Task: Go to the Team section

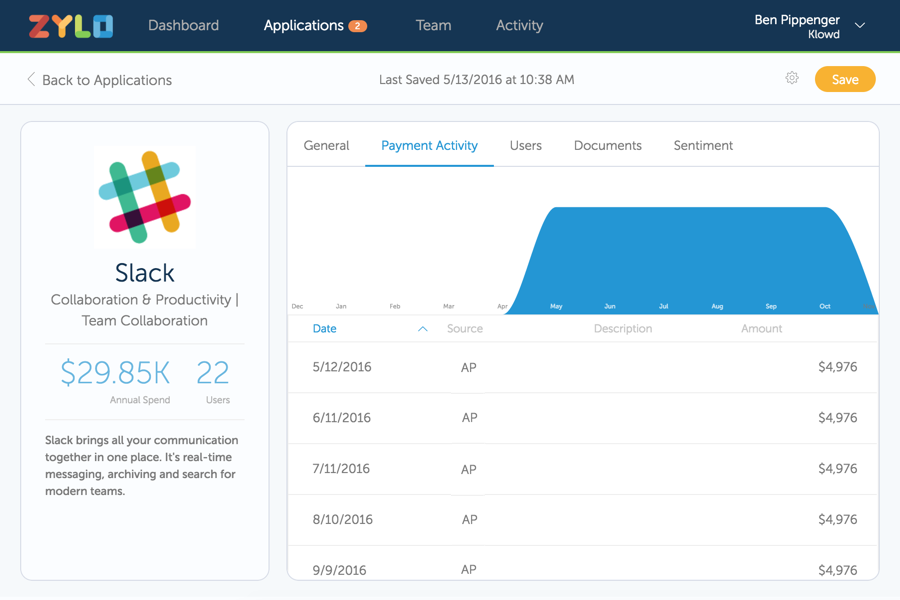Action: (433, 26)
